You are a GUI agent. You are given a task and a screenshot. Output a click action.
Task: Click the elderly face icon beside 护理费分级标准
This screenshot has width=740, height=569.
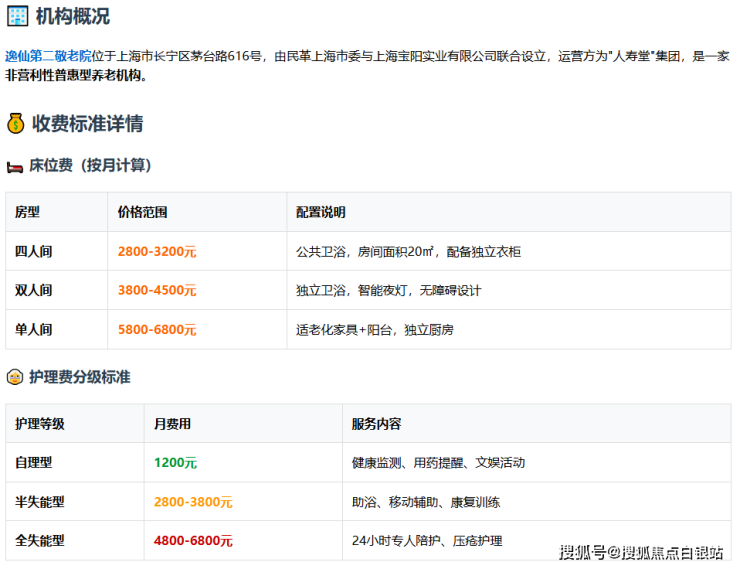[x=14, y=378]
